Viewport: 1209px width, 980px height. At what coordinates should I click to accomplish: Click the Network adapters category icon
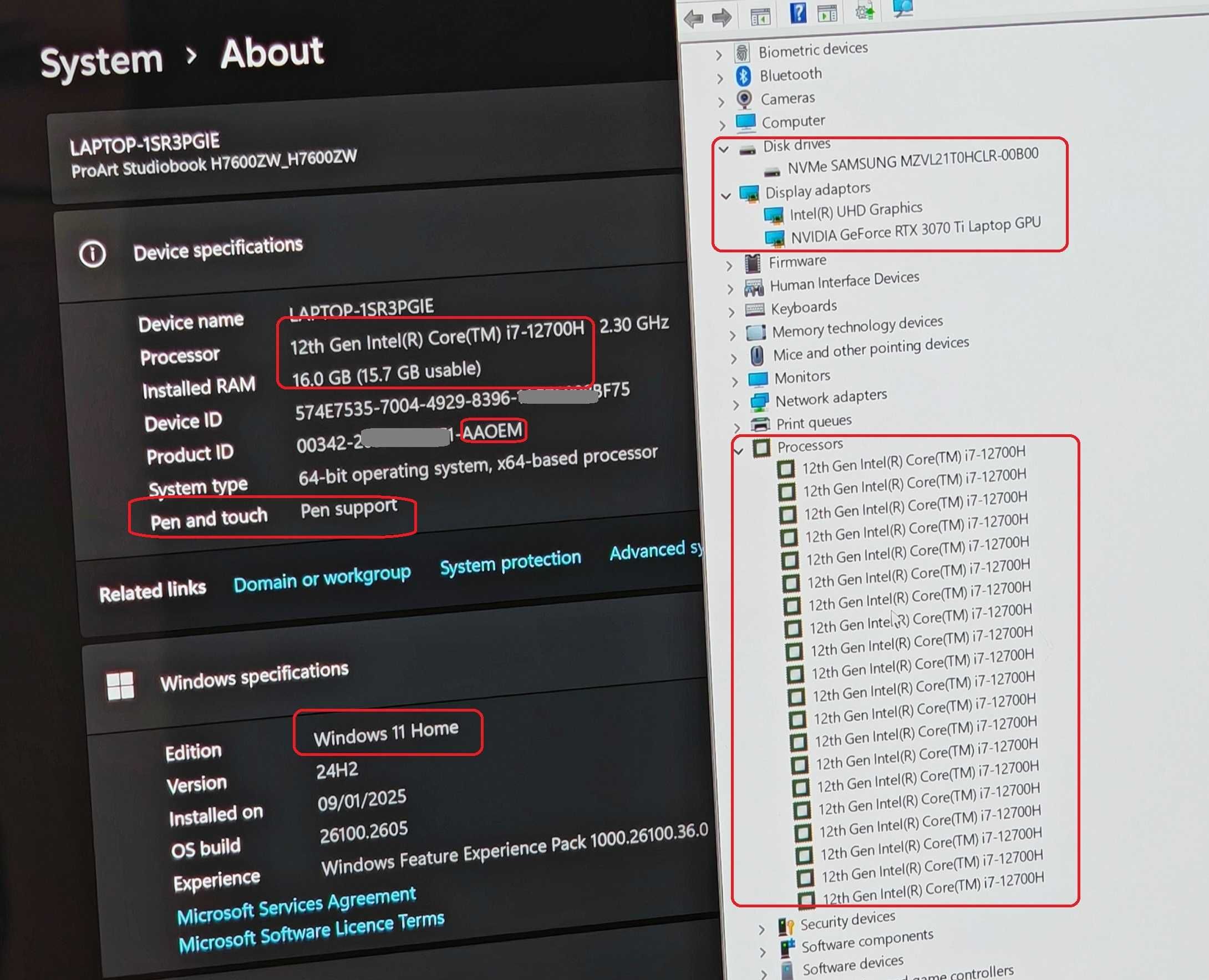tap(759, 402)
